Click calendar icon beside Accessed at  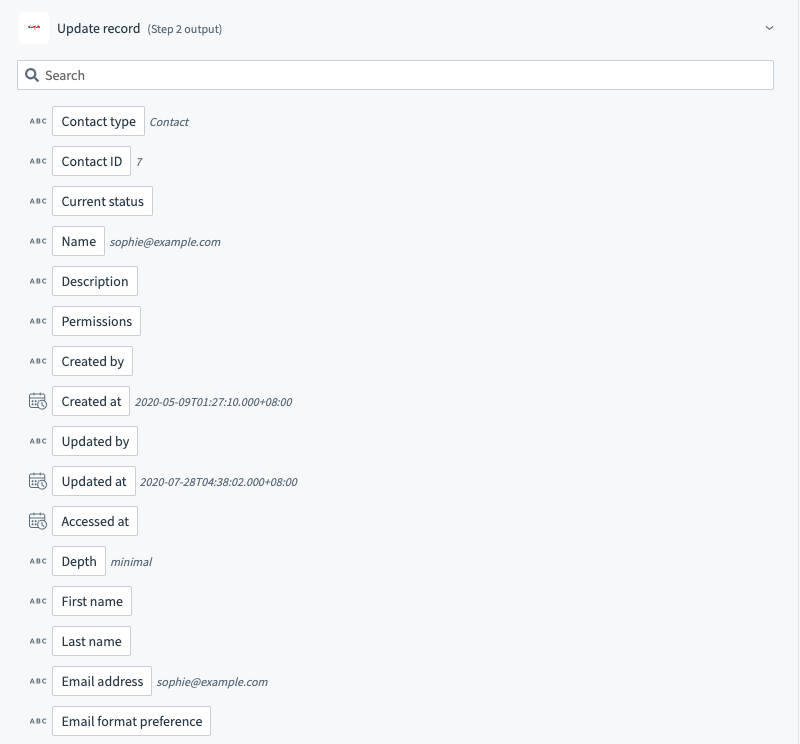point(37,521)
